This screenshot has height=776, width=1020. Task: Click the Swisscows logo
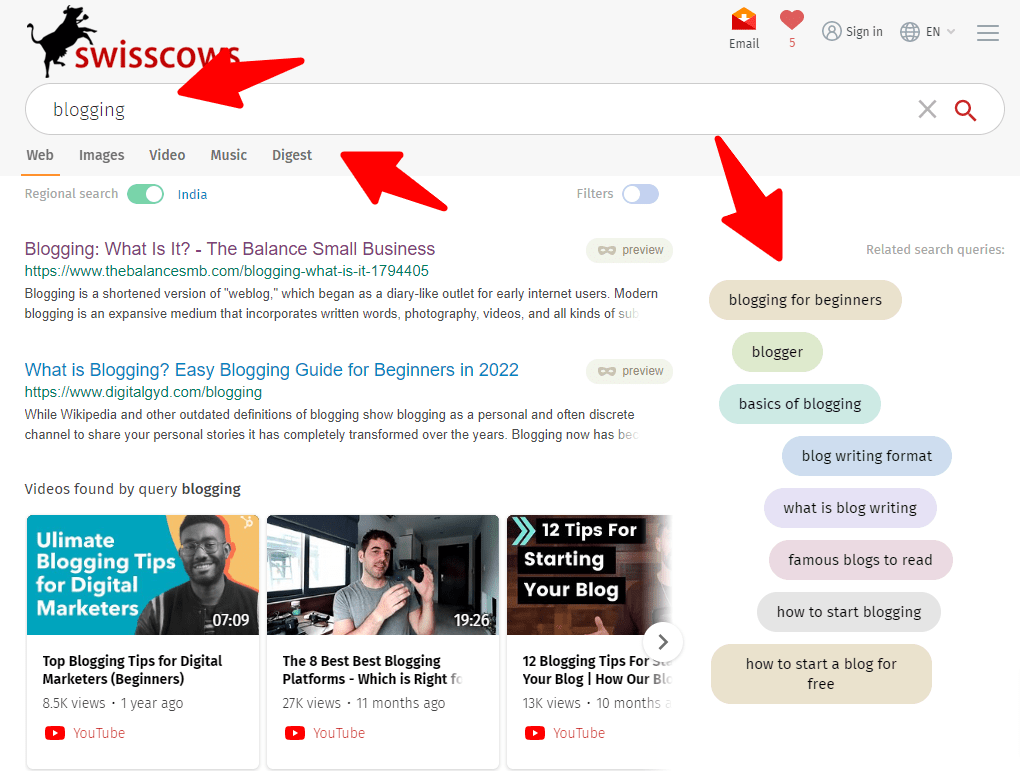tap(133, 42)
